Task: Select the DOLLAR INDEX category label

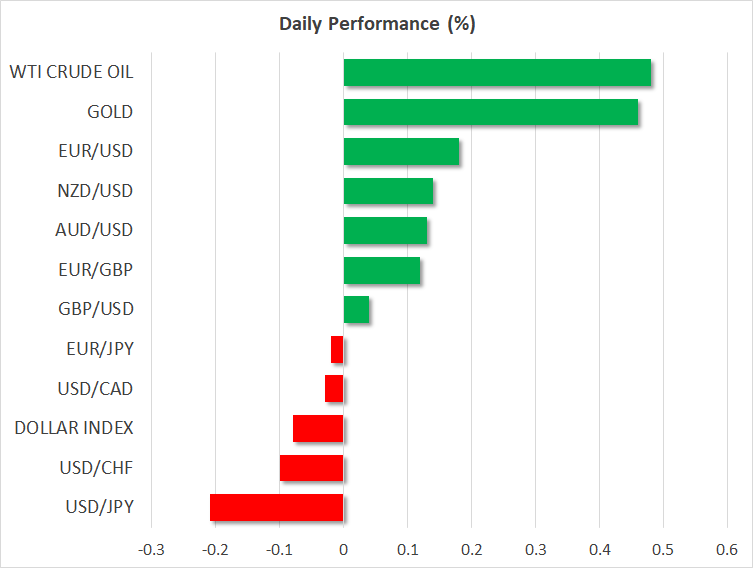Action: click(x=74, y=428)
